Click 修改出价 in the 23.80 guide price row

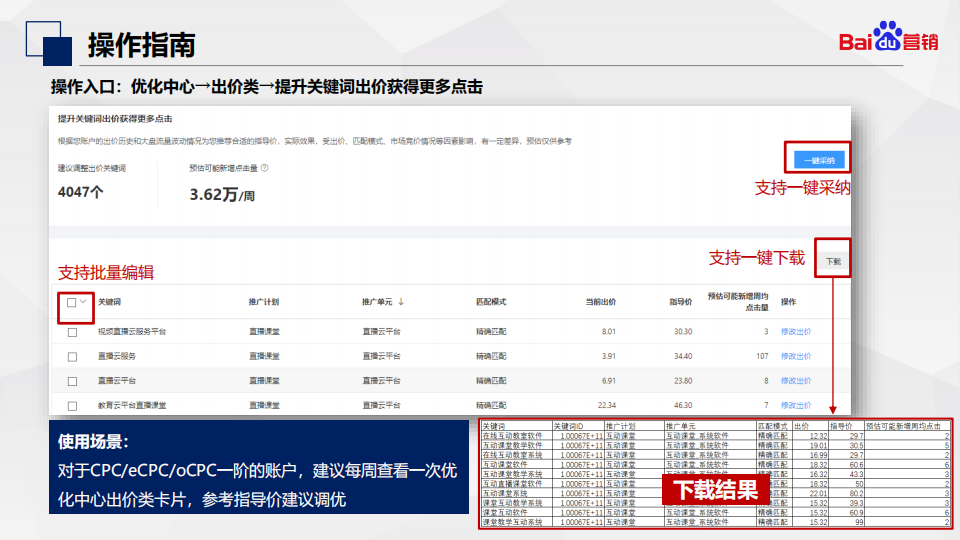pyautogui.click(x=796, y=380)
